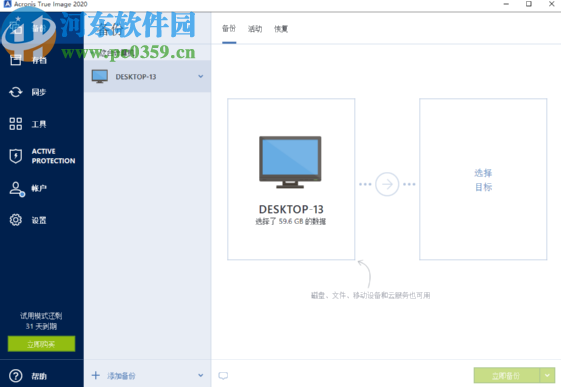Open Active Protection shield icon

(x=15, y=156)
